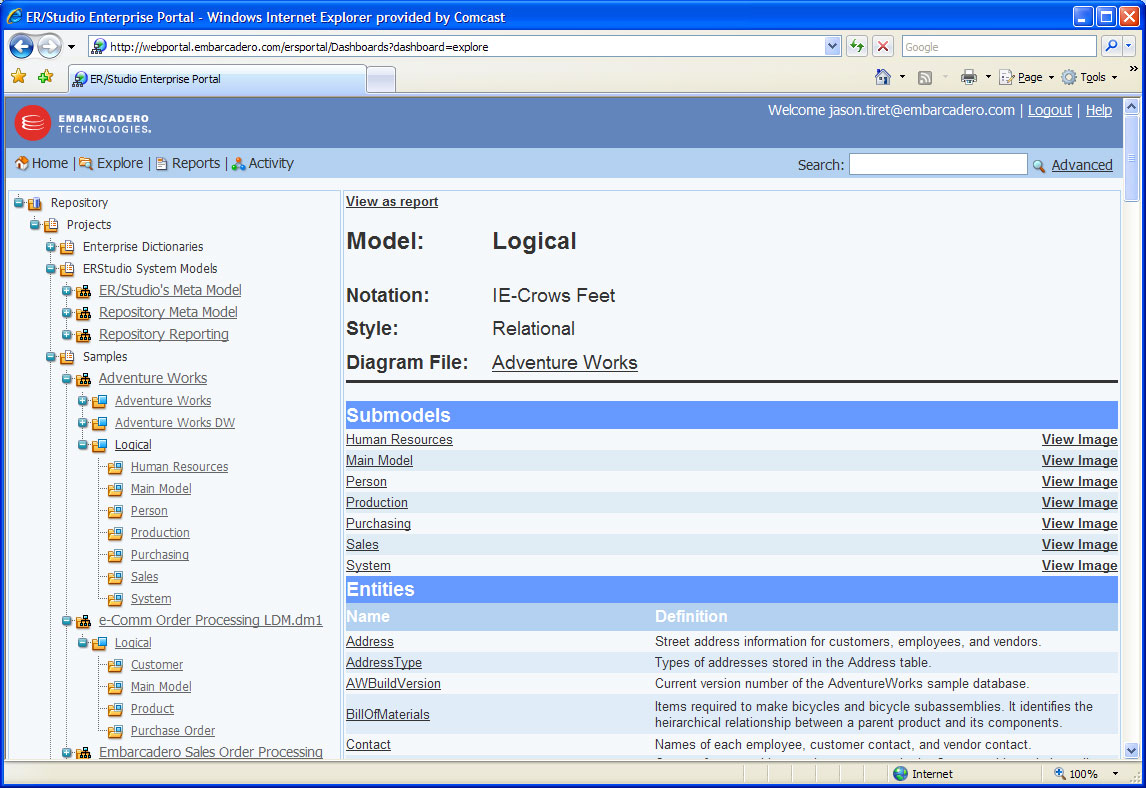Open the Activity portal menu item
This screenshot has width=1146, height=788.
point(262,163)
